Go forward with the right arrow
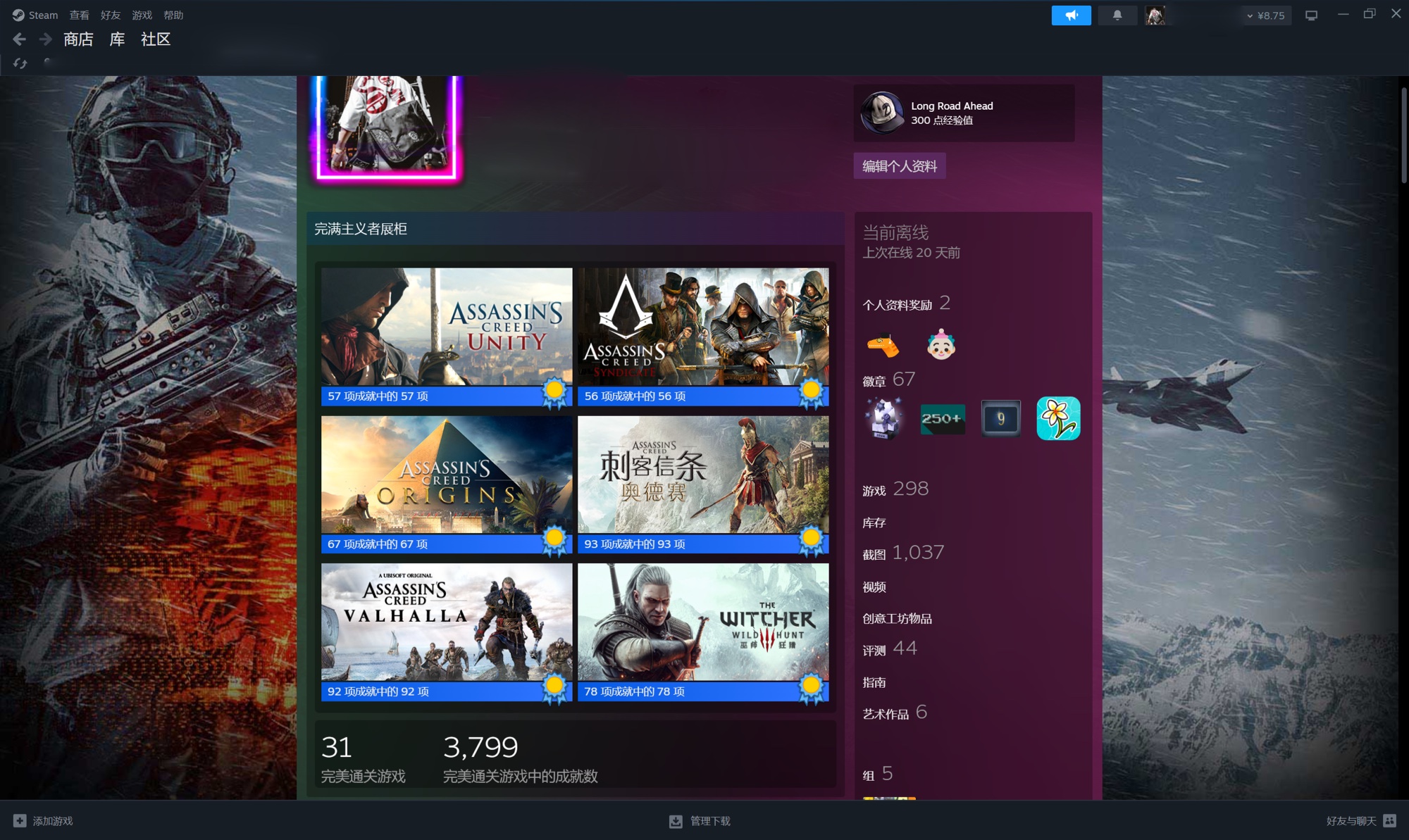Image resolution: width=1409 pixels, height=840 pixels. [x=45, y=39]
